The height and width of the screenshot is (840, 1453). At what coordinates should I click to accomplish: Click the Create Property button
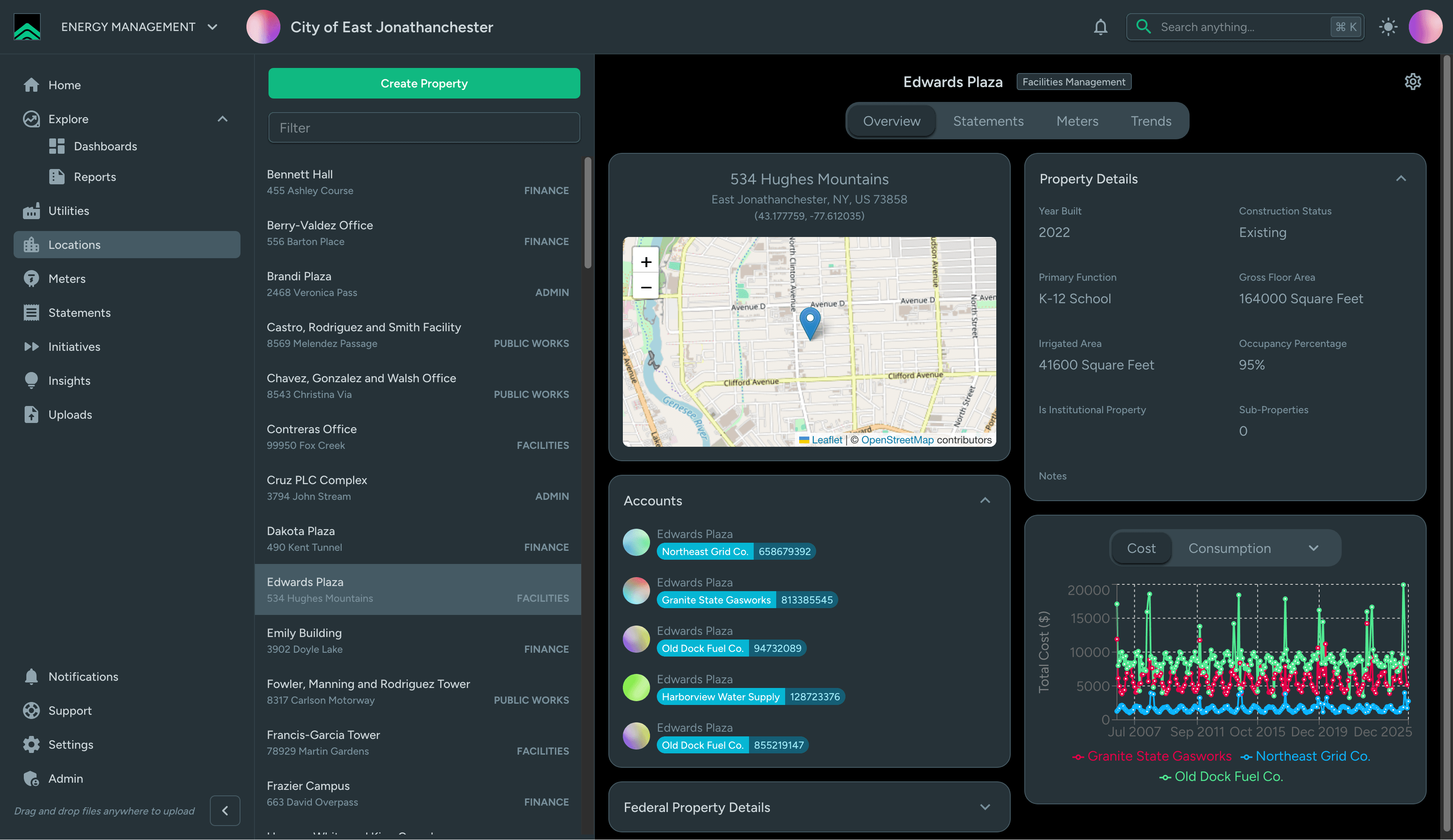coord(424,84)
